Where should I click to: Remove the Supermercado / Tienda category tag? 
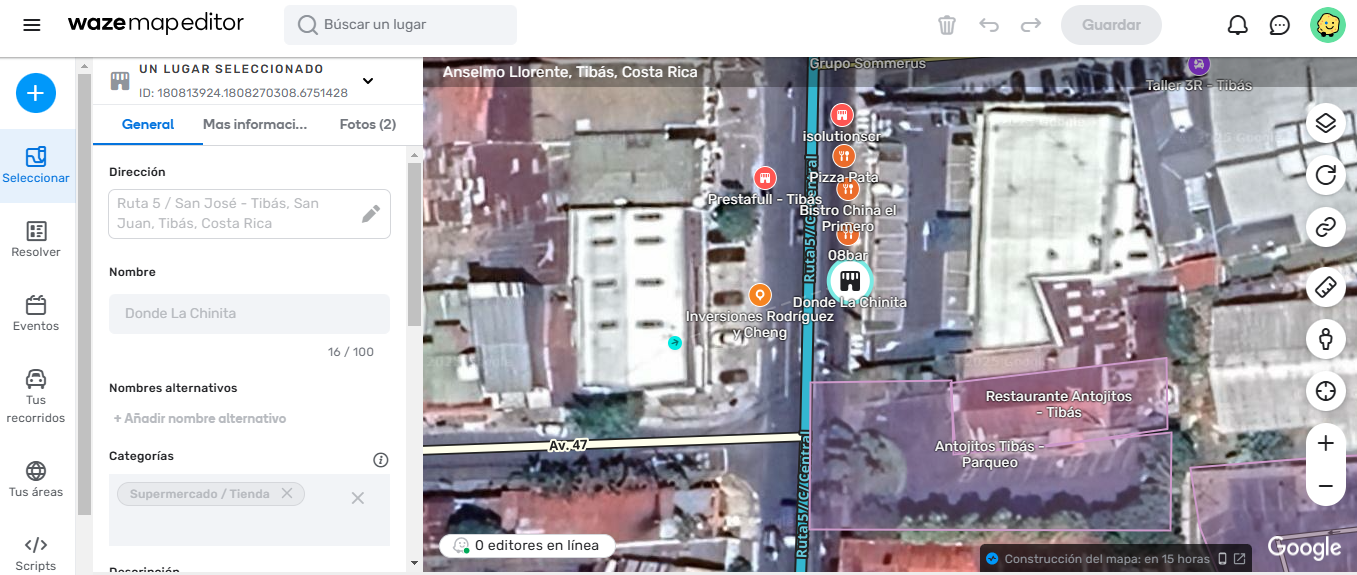(287, 494)
